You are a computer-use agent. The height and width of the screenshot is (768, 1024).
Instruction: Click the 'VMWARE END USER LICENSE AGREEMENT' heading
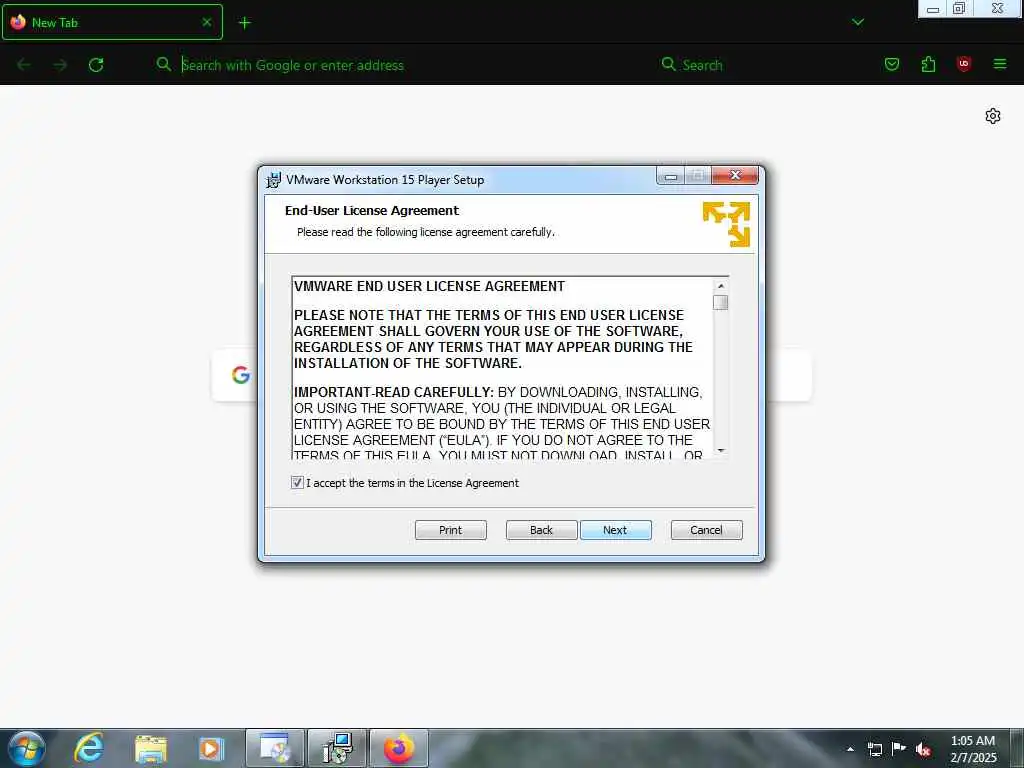click(429, 286)
